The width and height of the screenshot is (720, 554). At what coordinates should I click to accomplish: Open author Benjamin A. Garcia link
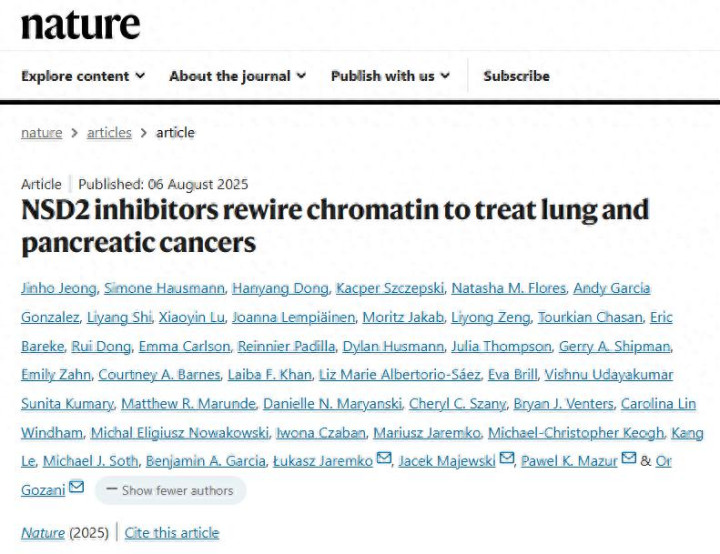pyautogui.click(x=206, y=461)
